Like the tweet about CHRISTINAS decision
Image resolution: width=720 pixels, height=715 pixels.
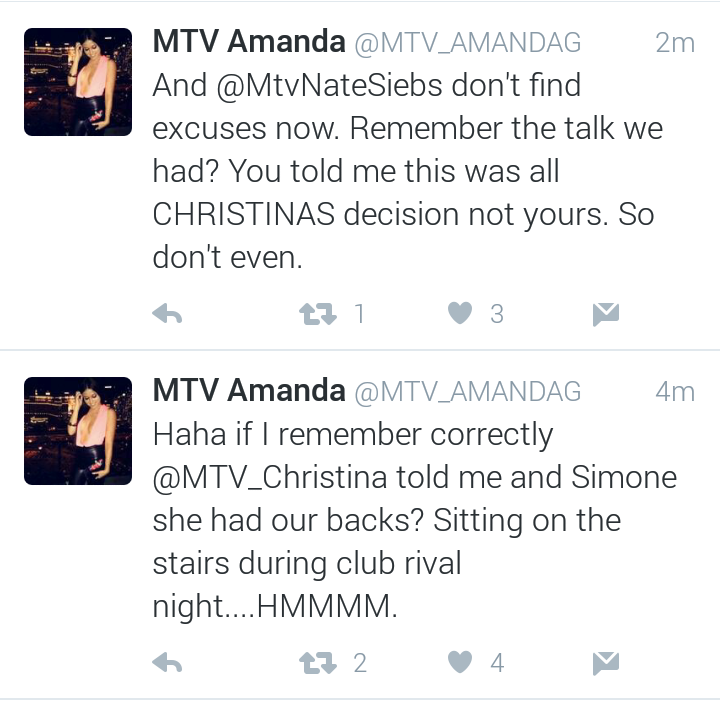pyautogui.click(x=460, y=313)
